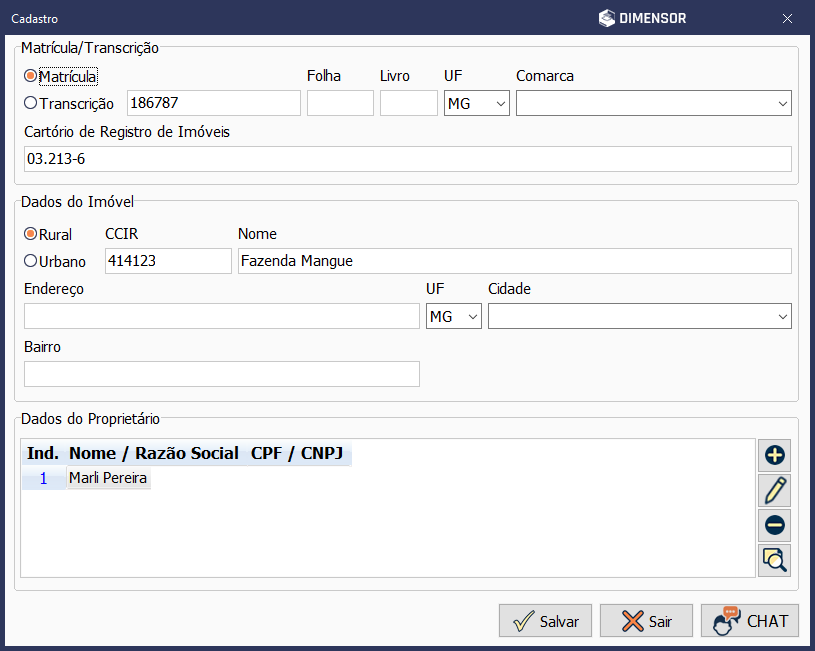This screenshot has width=815, height=651.
Task: Click the add owner plus icon
Action: click(x=774, y=455)
